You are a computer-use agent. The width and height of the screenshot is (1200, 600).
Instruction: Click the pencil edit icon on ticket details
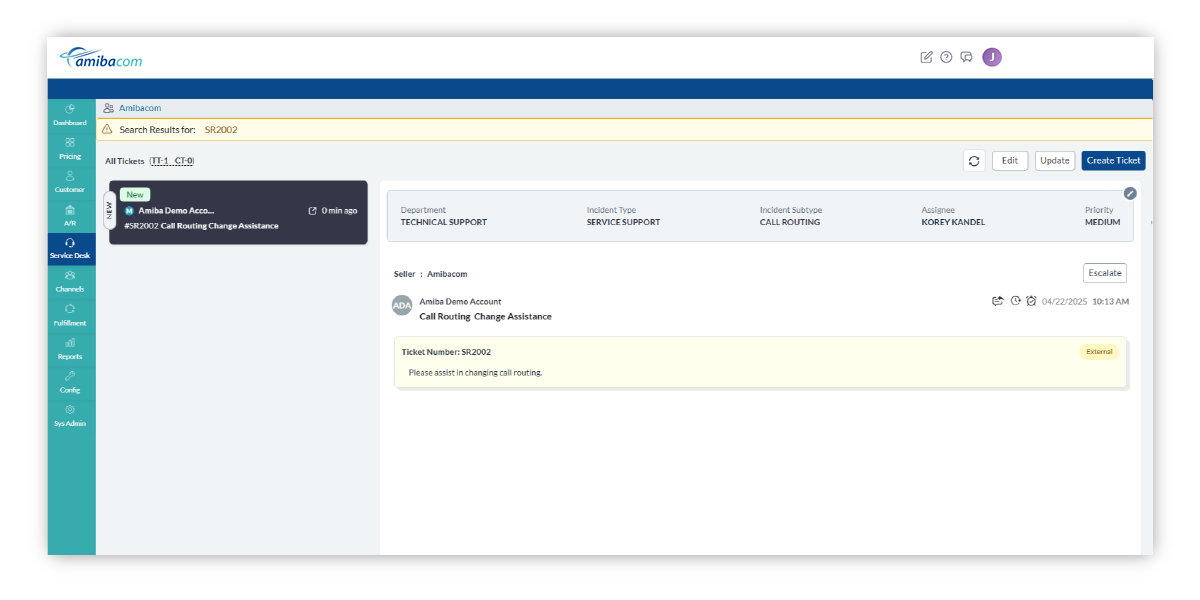click(x=1130, y=193)
